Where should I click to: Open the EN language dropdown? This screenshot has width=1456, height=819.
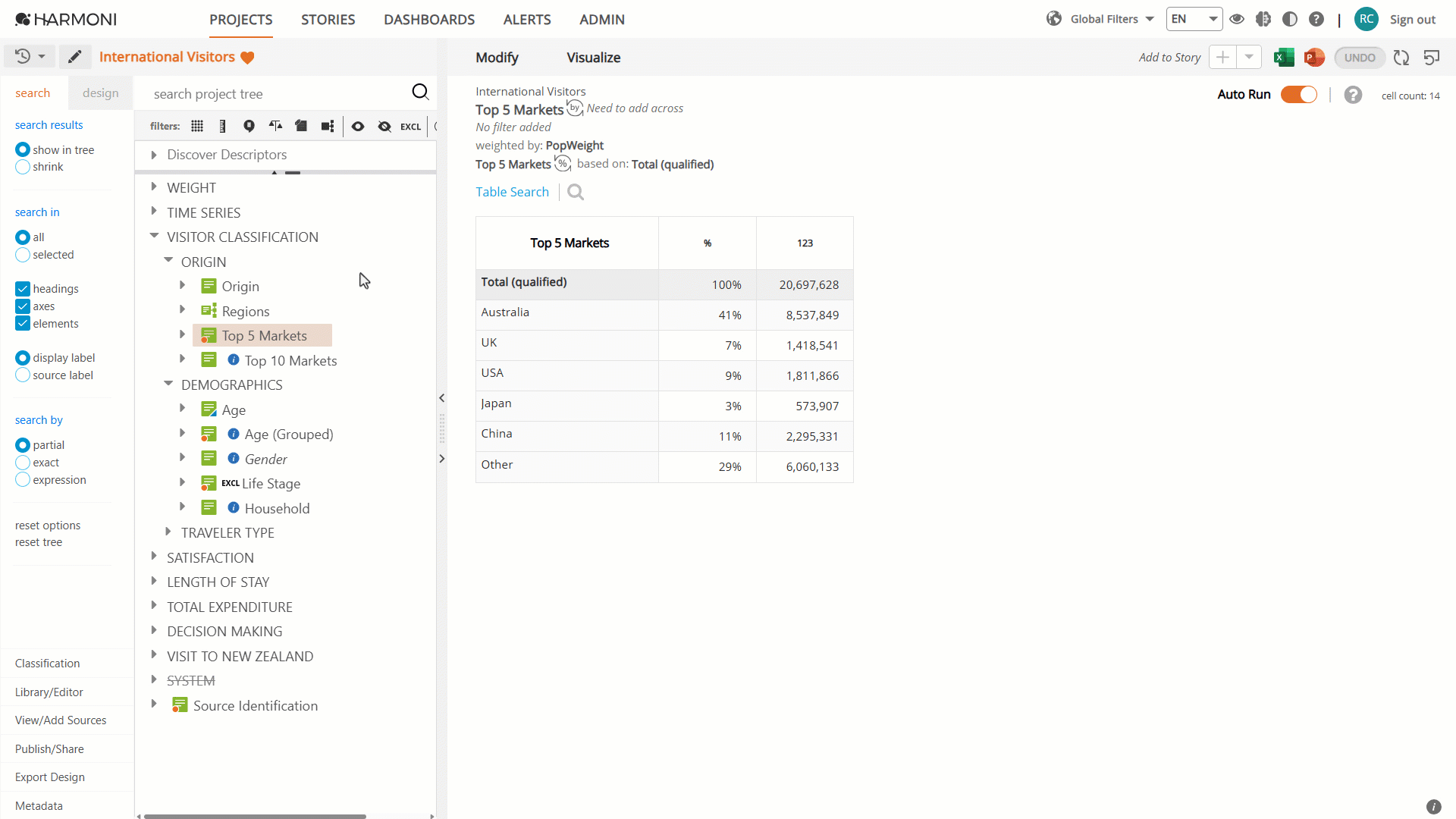(1194, 19)
